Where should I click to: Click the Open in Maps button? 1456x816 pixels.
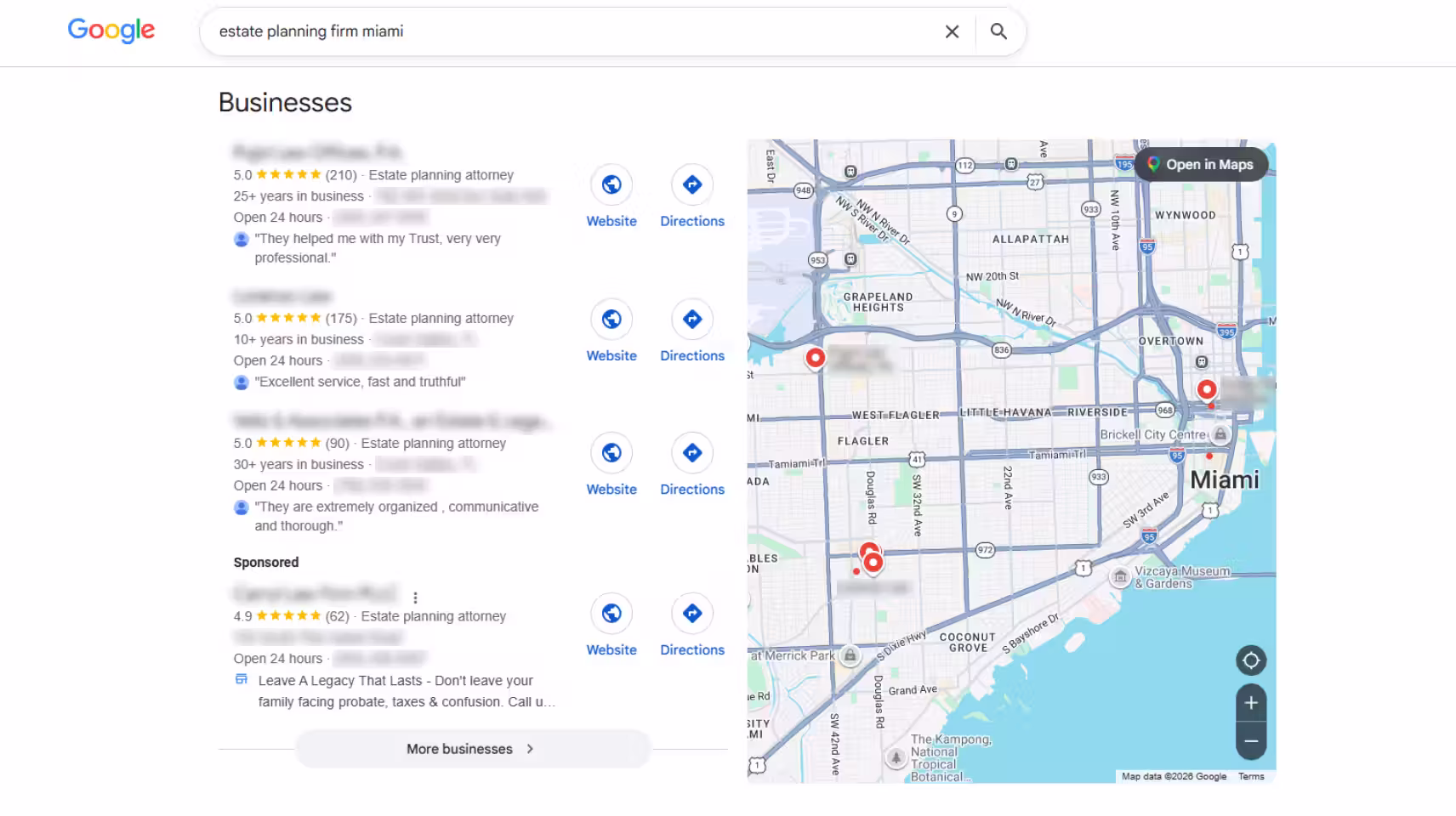click(1201, 165)
